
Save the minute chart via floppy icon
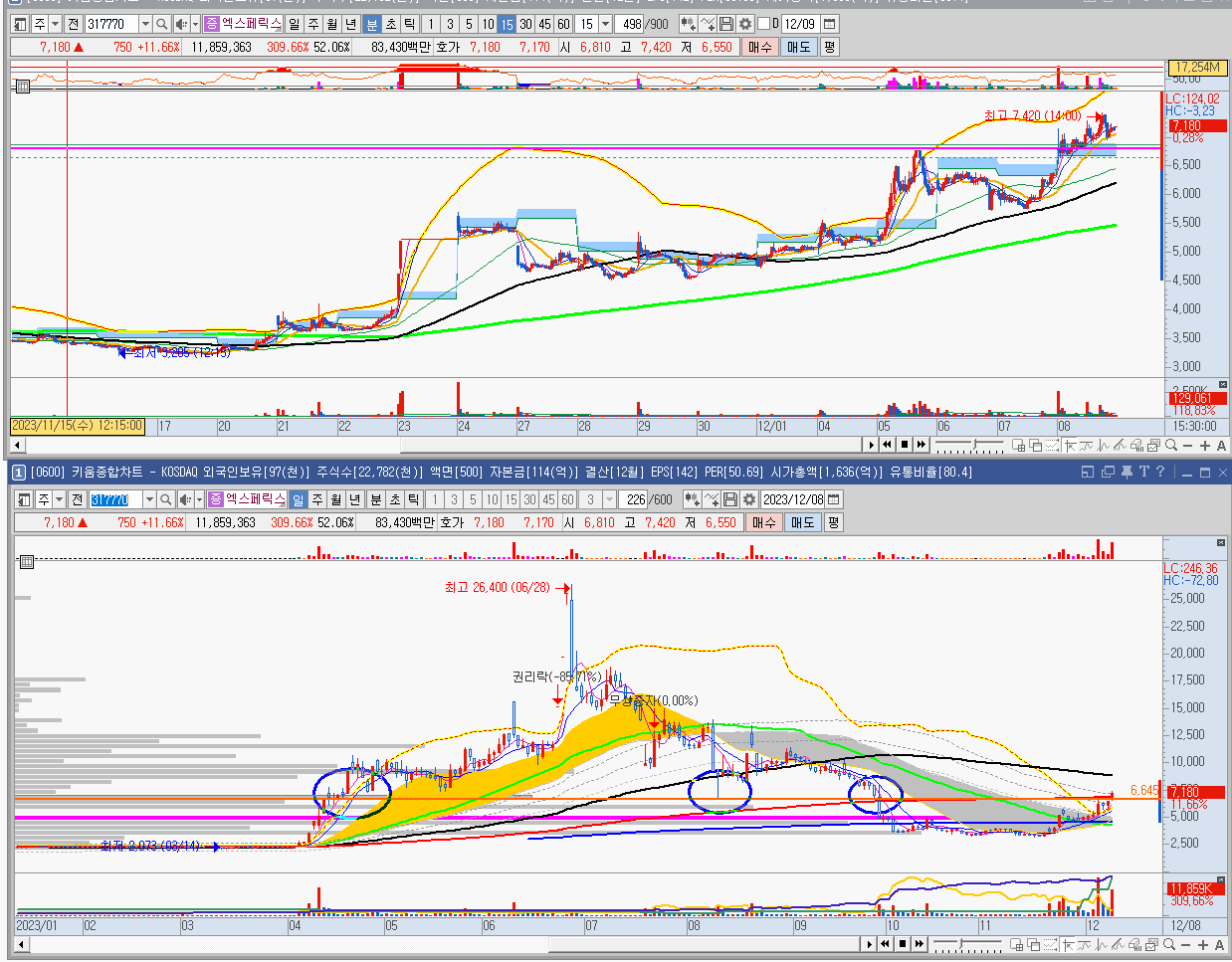point(726,23)
